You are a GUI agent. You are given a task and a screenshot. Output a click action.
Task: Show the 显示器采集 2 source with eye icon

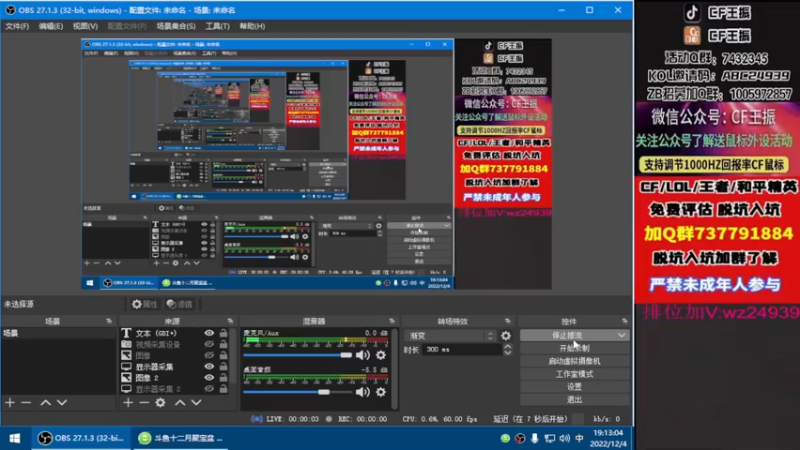(209, 389)
